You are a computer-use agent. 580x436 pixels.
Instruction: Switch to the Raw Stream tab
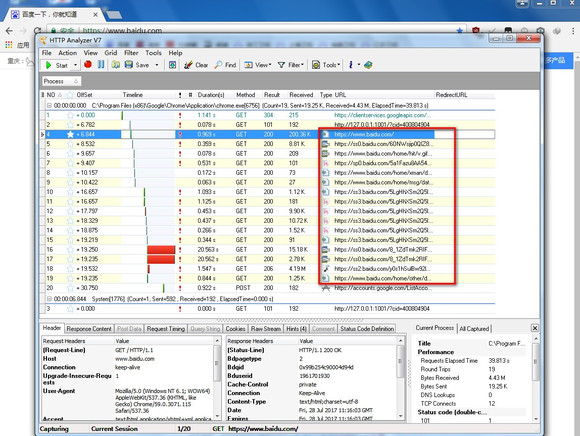point(266,329)
